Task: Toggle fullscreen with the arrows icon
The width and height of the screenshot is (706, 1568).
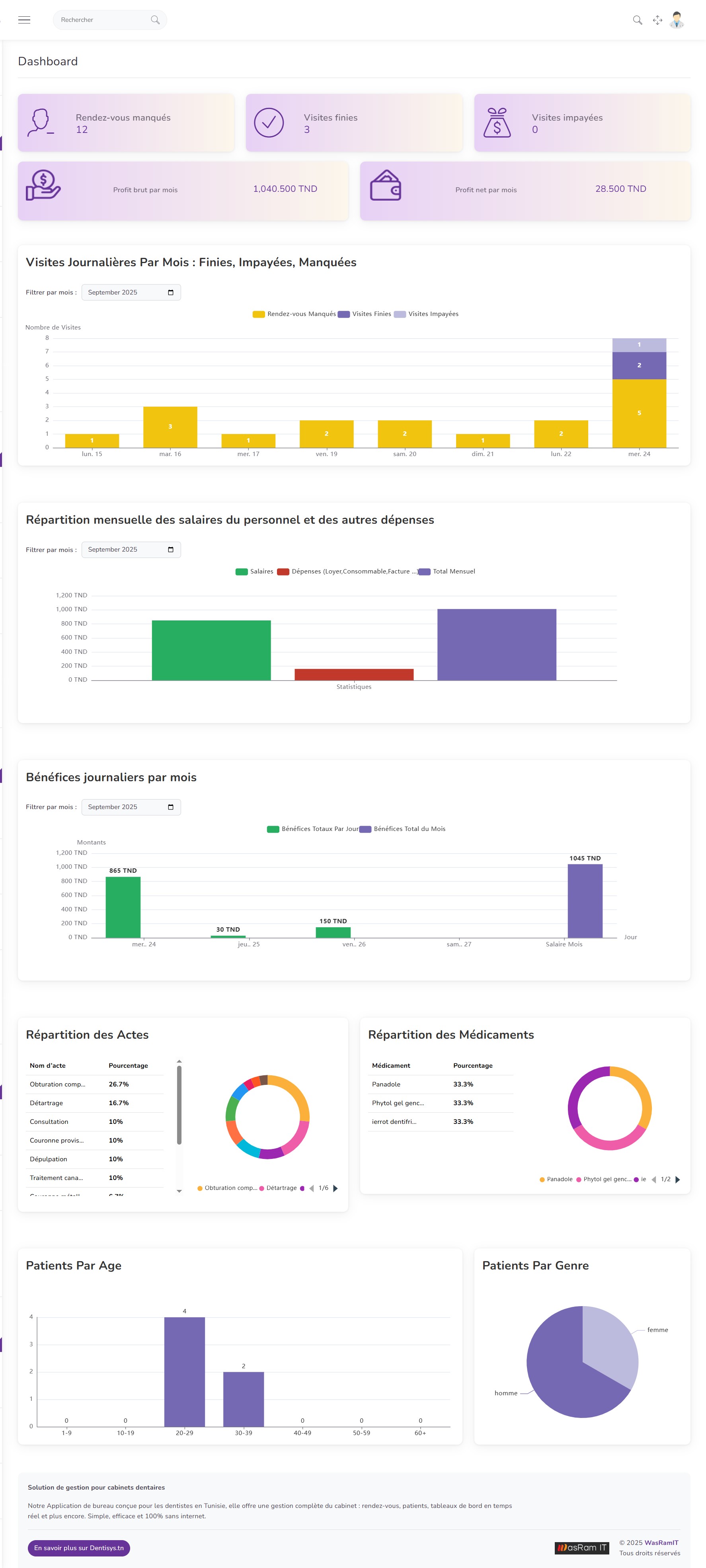Action: pyautogui.click(x=657, y=20)
